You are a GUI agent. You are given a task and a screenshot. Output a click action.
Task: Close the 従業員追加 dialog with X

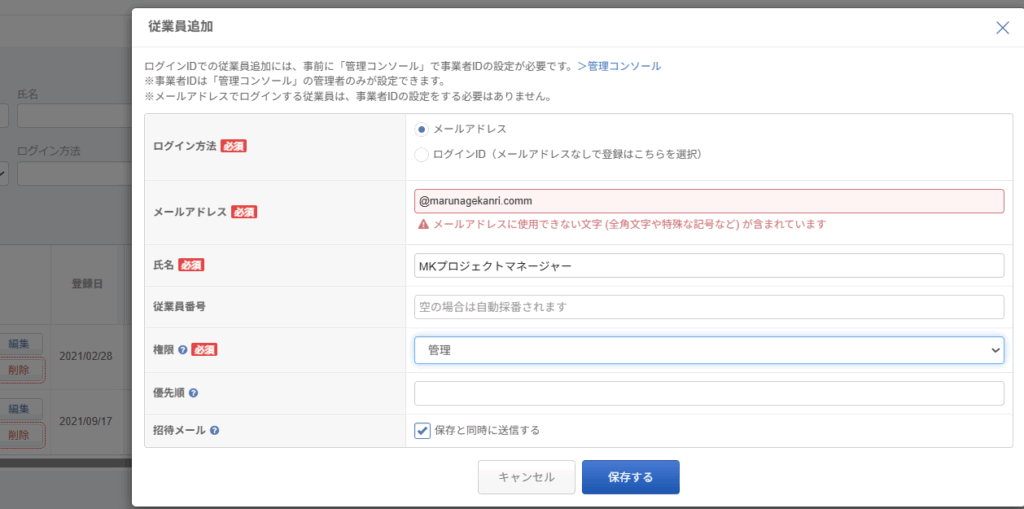1002,28
